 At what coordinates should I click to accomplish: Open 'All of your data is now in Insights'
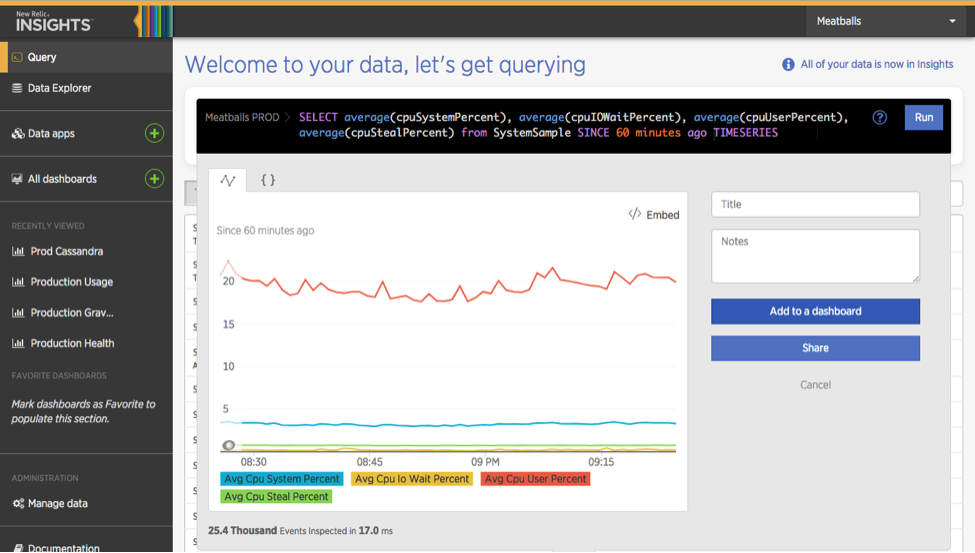(877, 64)
